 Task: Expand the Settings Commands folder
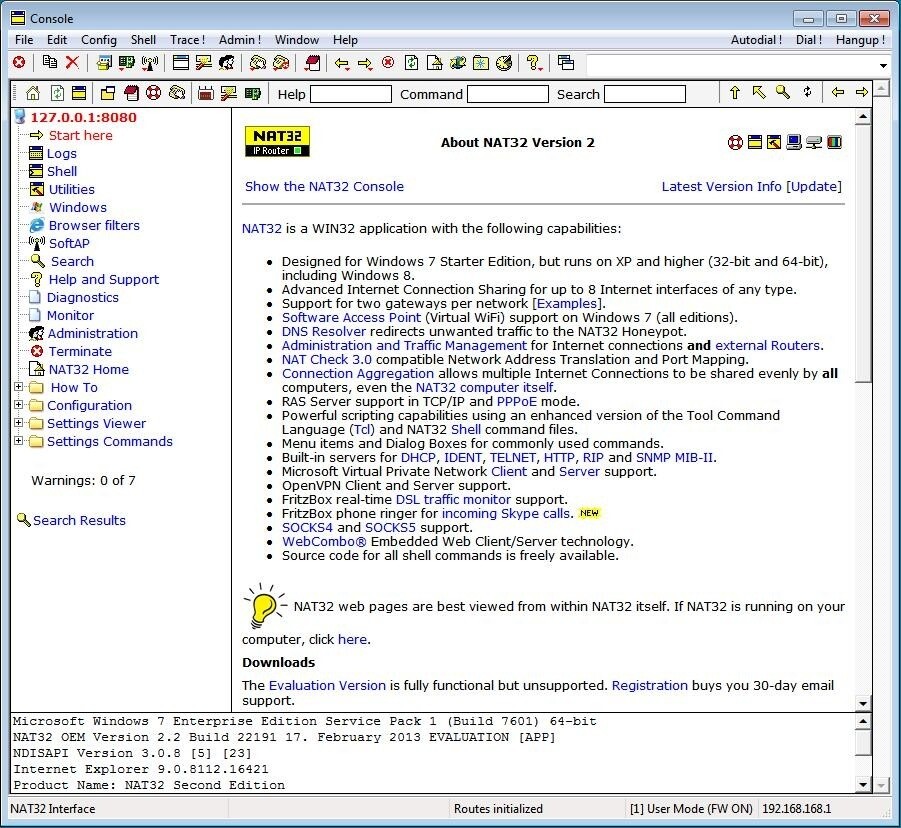coord(18,441)
